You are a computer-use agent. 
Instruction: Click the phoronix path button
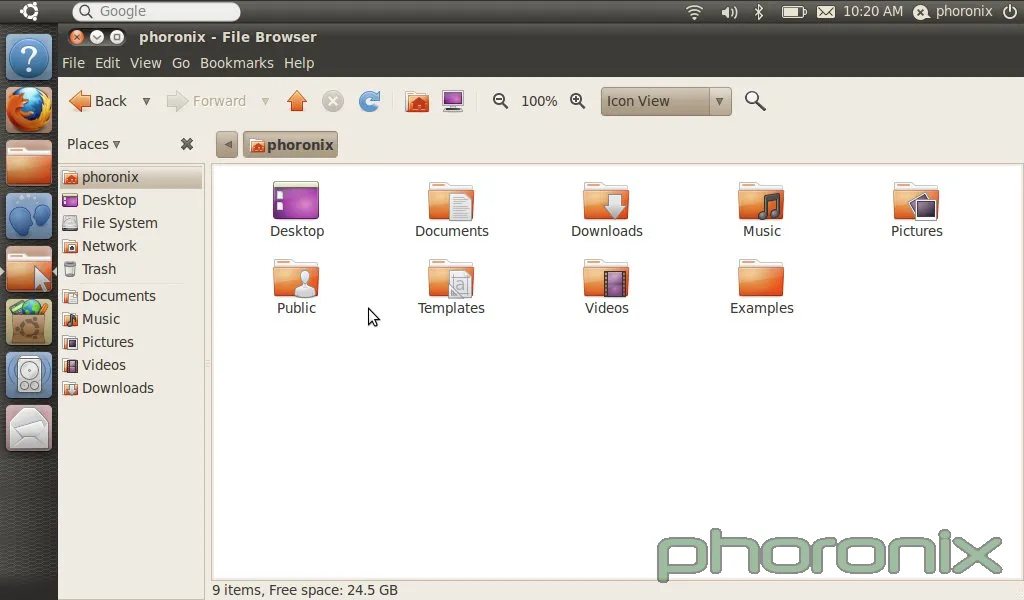pyautogui.click(x=291, y=144)
